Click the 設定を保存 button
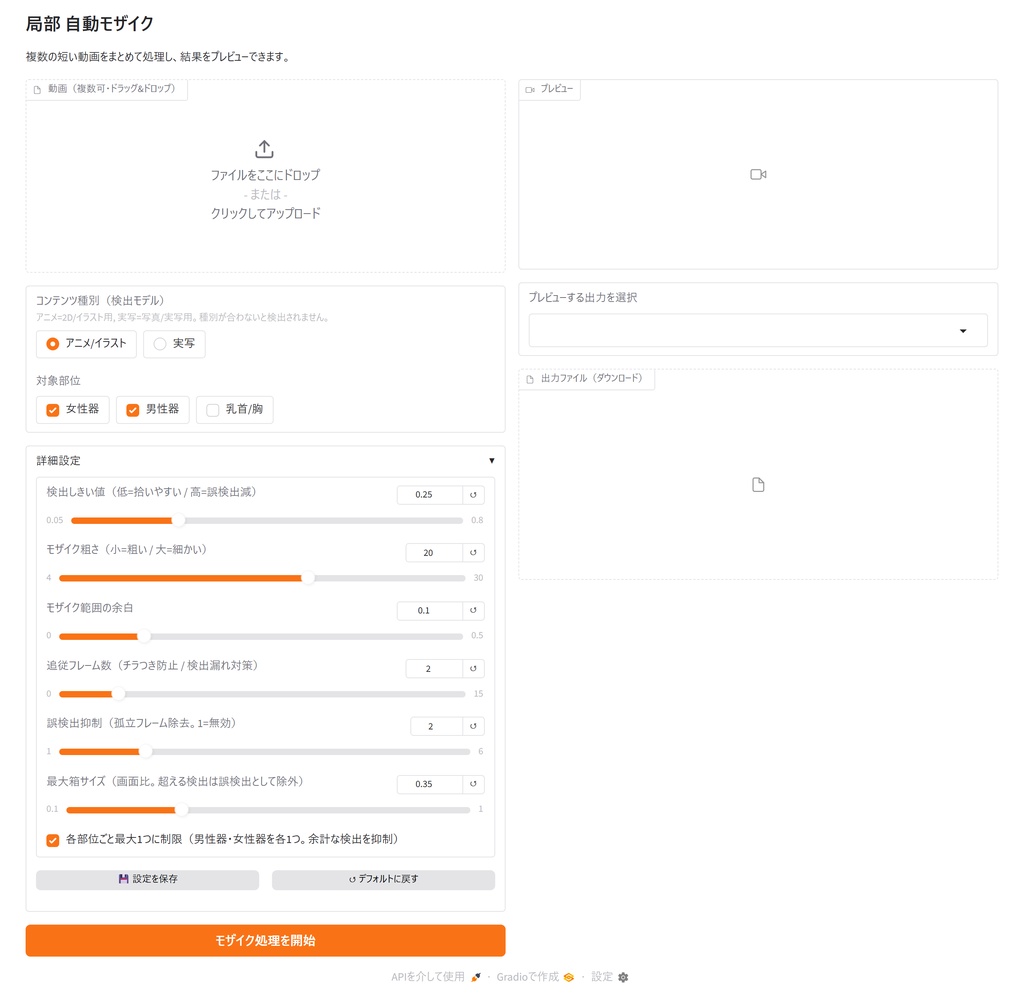The image size is (1024, 999). 148,879
